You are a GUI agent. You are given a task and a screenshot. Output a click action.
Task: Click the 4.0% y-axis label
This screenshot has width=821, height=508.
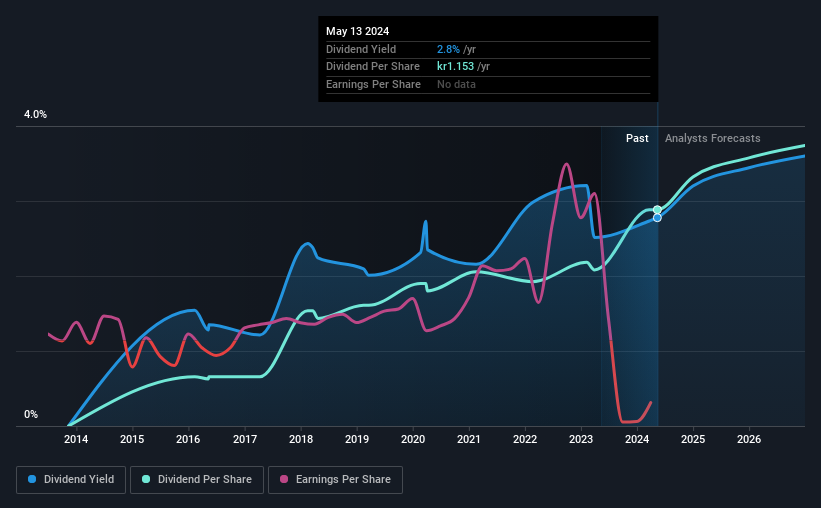click(35, 115)
